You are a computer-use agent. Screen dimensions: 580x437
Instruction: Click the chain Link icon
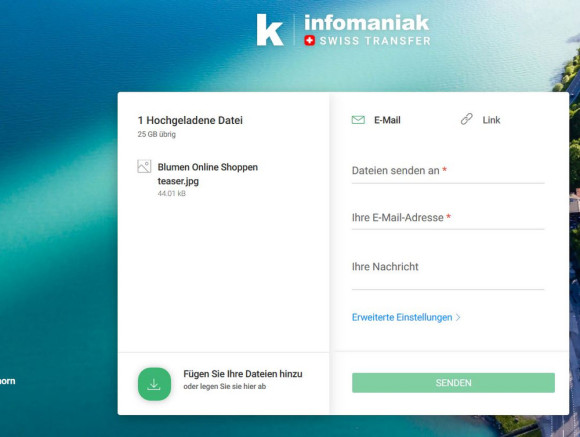click(466, 119)
